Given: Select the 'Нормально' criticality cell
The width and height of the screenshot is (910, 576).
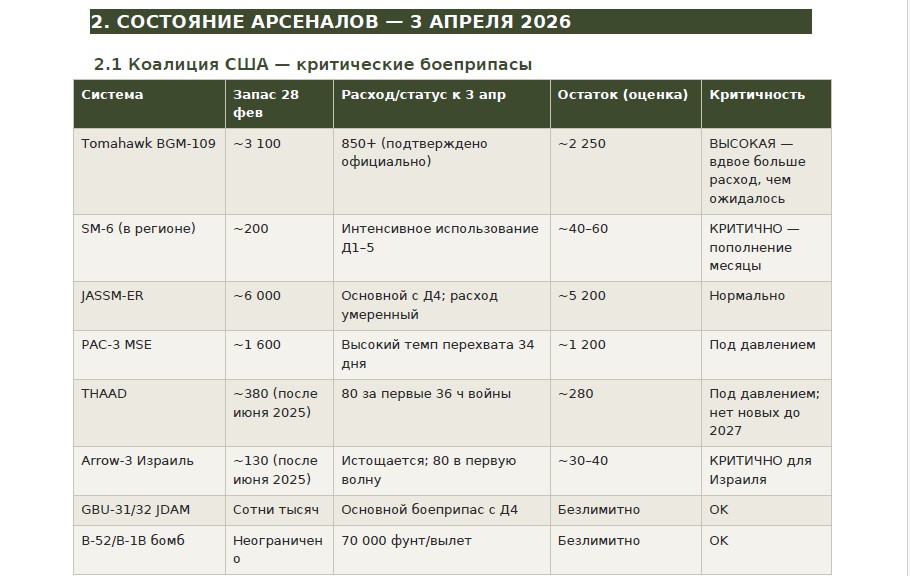Looking at the screenshot, I should (x=747, y=296).
